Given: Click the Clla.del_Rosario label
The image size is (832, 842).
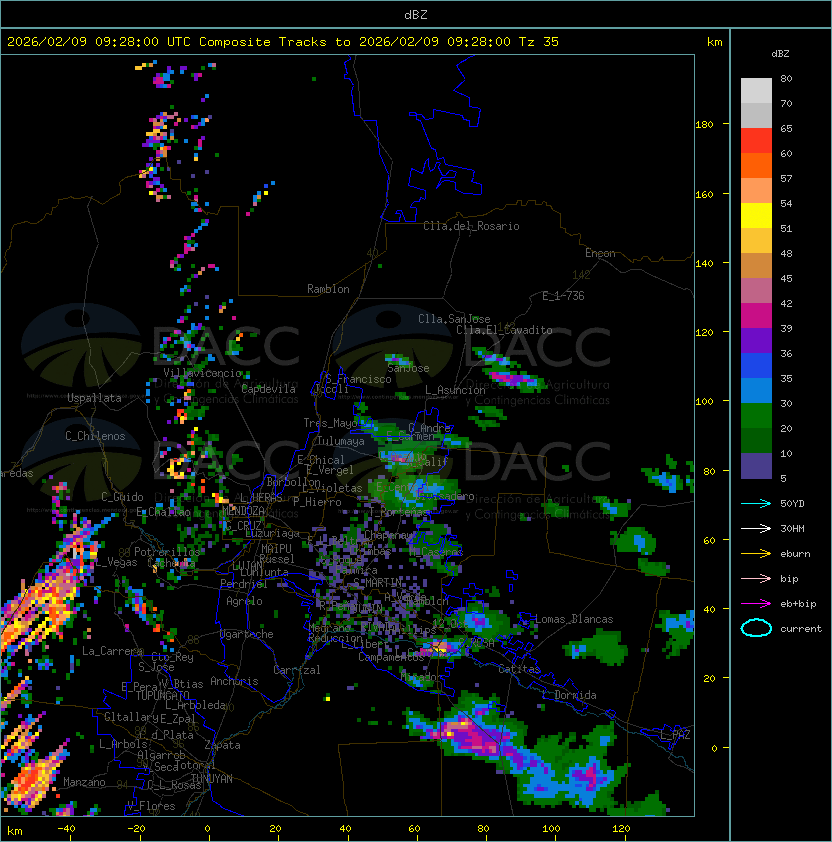Looking at the screenshot, I should tap(471, 226).
